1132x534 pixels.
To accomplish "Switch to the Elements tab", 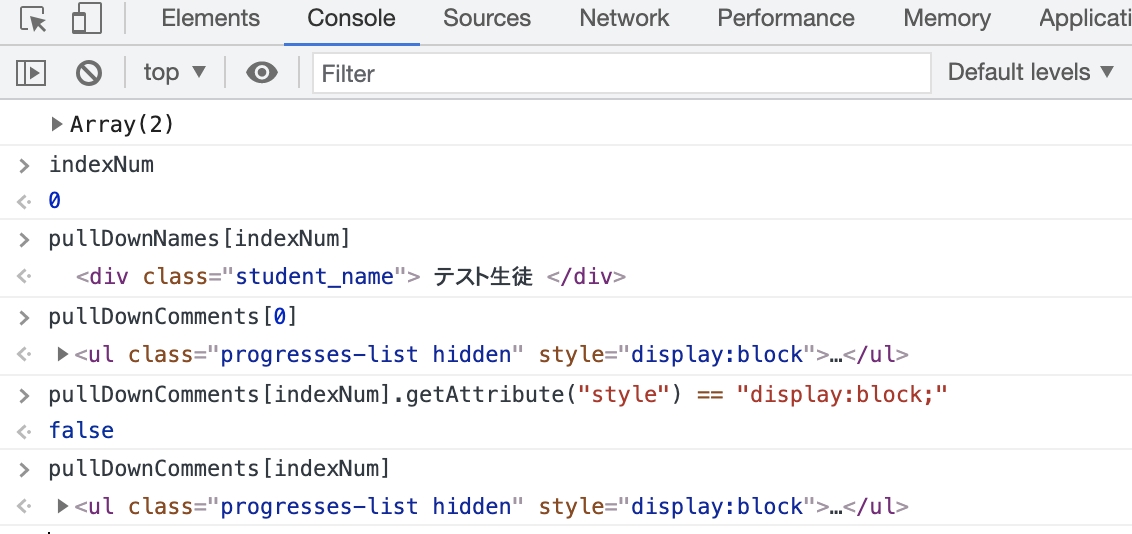I will [x=210, y=19].
